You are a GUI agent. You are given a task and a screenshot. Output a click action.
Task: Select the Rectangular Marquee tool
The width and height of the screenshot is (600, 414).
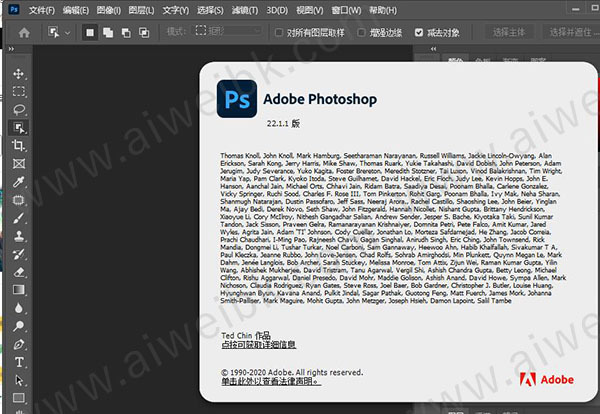pyautogui.click(x=18, y=91)
